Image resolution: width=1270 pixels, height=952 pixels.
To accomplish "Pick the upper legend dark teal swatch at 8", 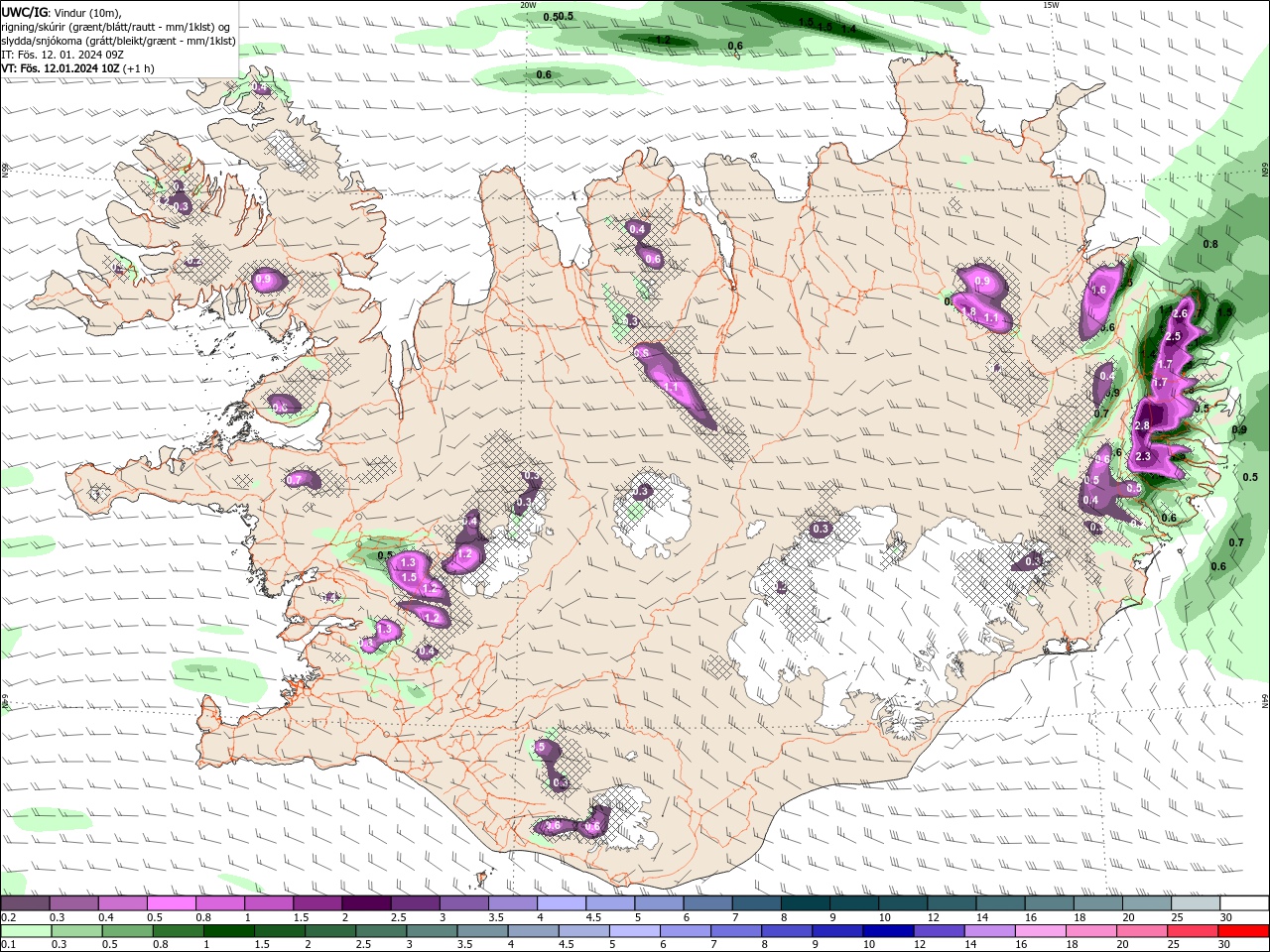I will (806, 903).
